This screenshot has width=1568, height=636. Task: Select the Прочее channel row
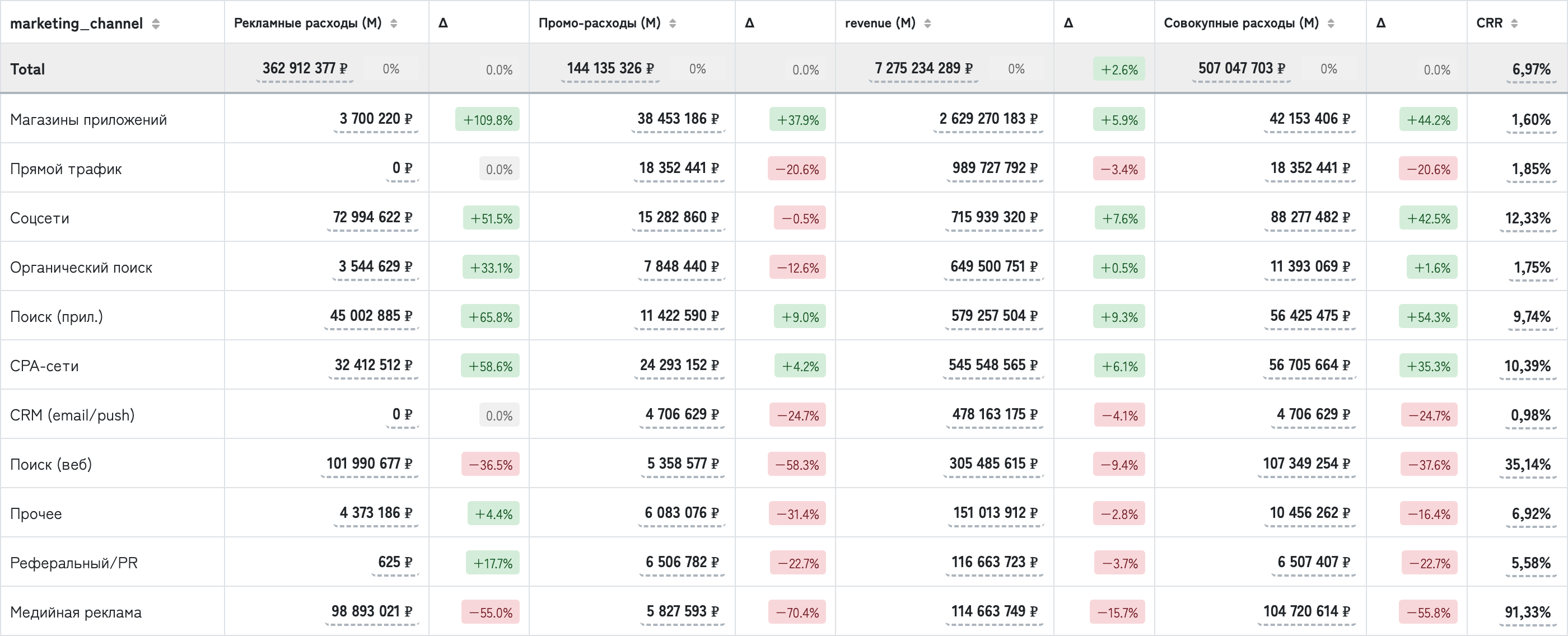(x=36, y=515)
